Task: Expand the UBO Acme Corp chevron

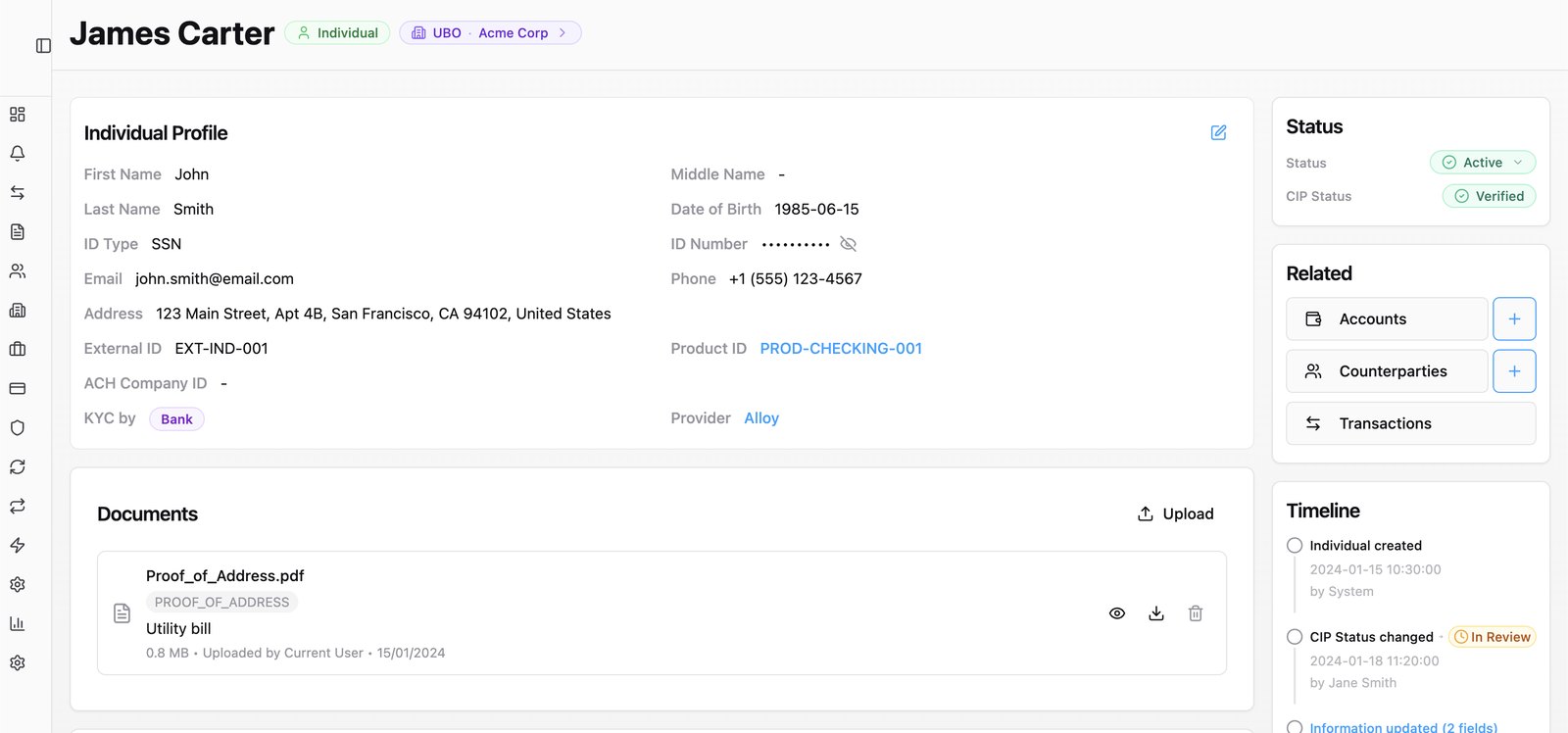Action: pos(563,33)
